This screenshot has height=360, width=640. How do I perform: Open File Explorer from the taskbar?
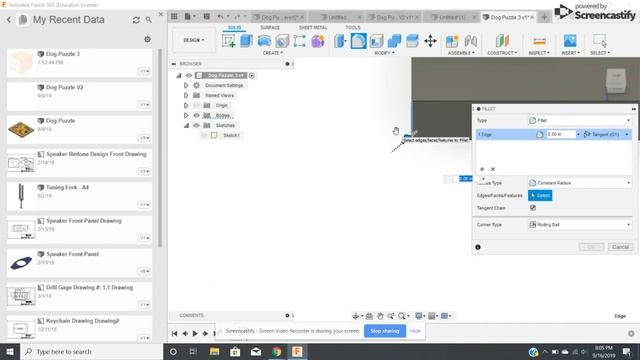[214, 351]
